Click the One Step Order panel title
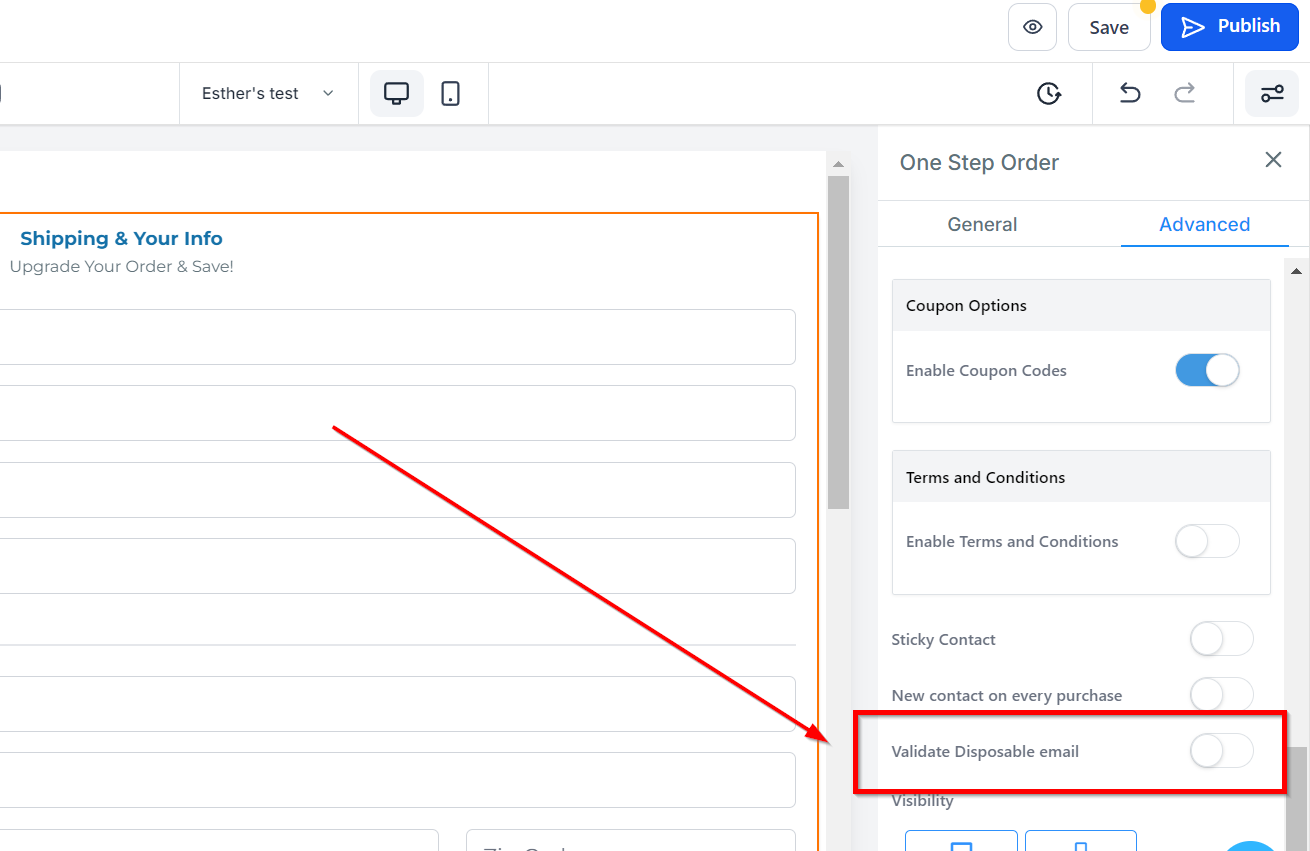Screen dimensions: 1310x851 pyautogui.click(x=979, y=162)
